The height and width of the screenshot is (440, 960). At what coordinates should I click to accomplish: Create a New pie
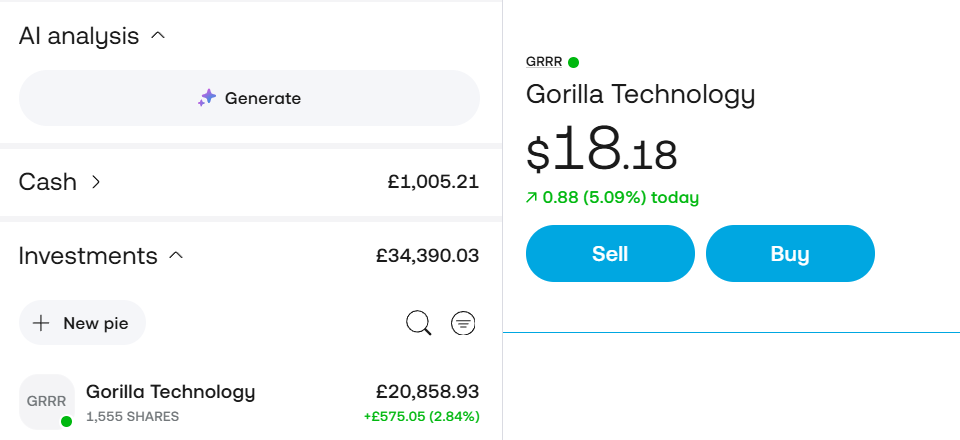point(82,323)
